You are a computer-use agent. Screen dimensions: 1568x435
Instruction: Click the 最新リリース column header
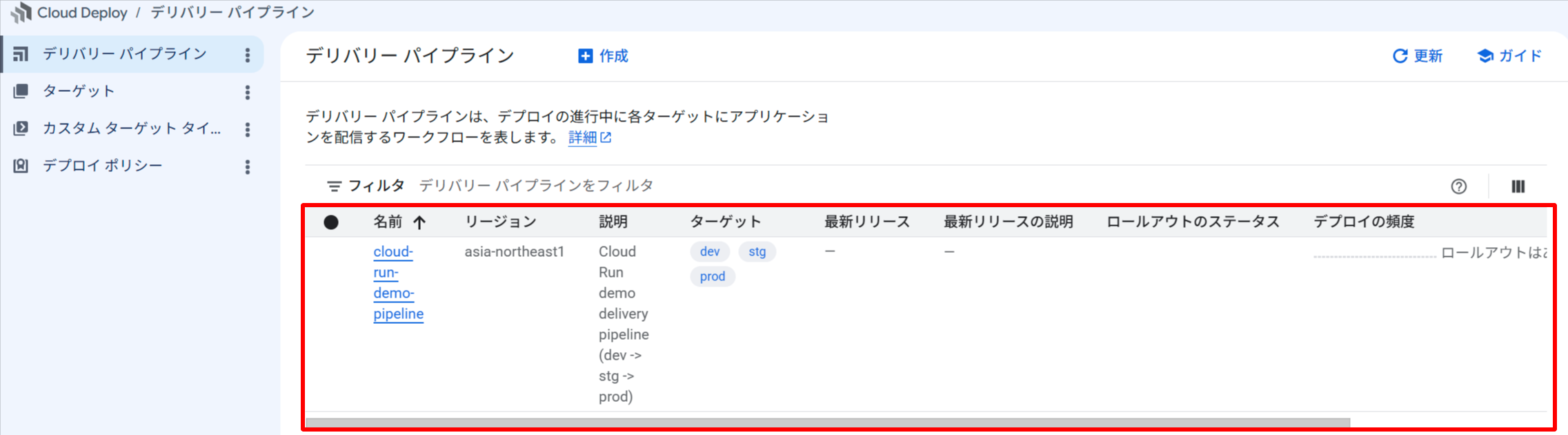pos(867,222)
